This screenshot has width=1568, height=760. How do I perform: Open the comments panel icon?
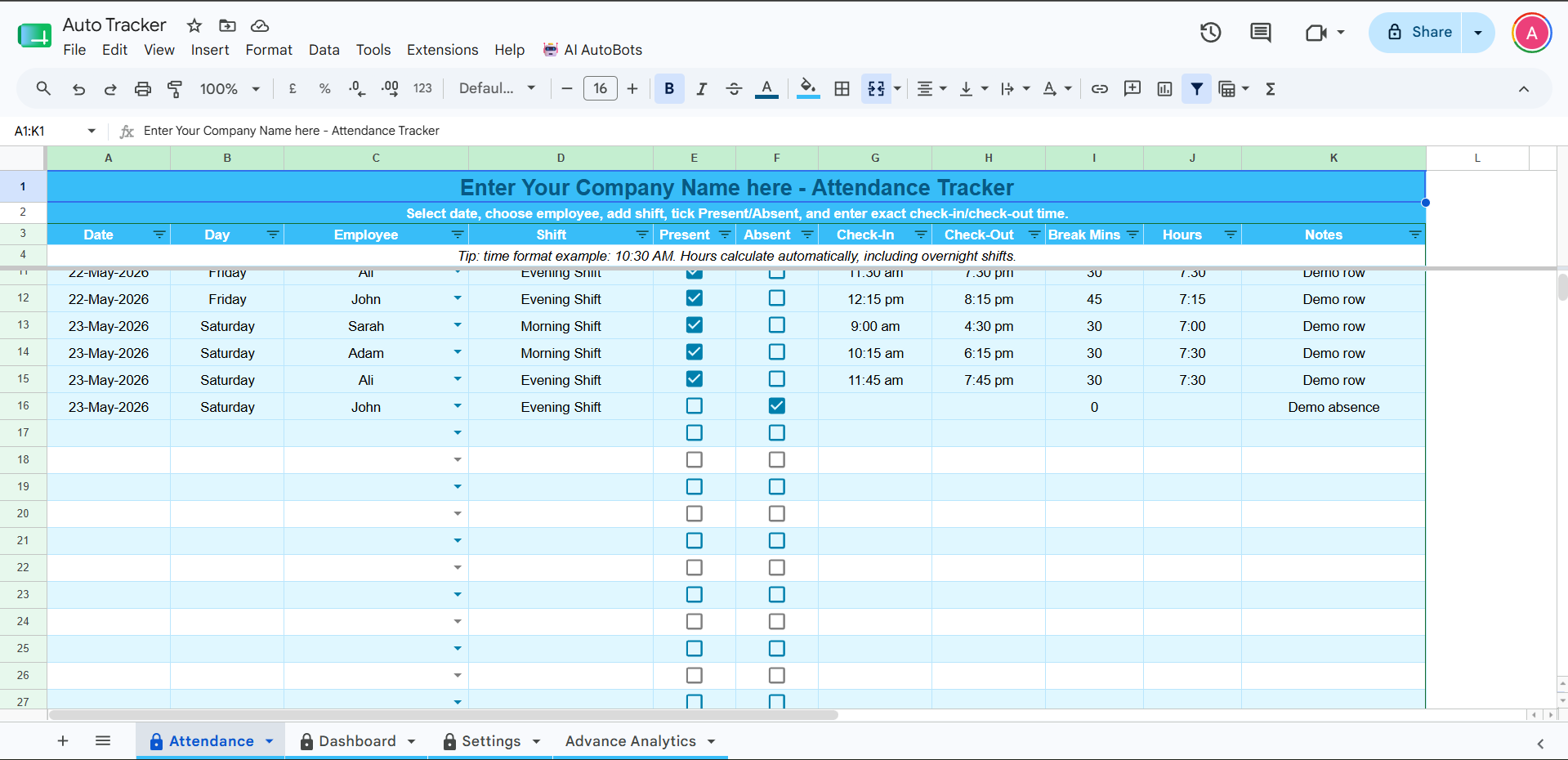pos(1261,33)
